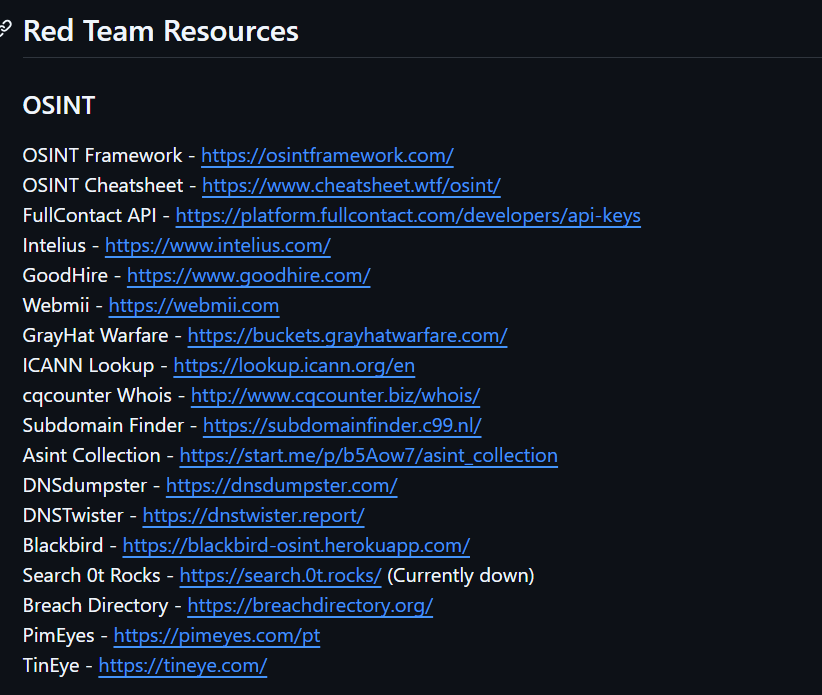
Task: Select the 'TinEye' label text
Action: click(x=51, y=666)
